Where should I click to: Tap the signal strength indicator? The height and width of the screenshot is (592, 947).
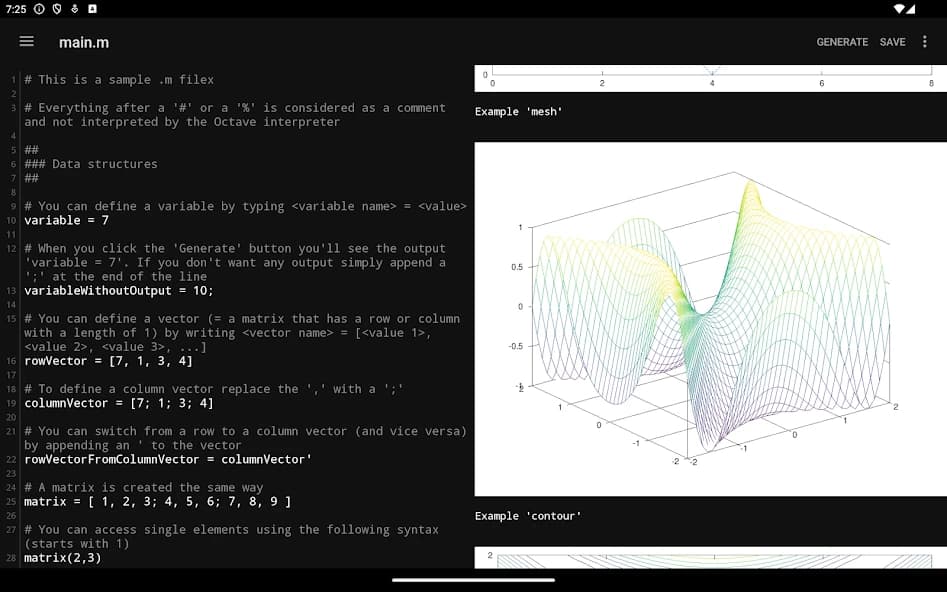[x=915, y=9]
